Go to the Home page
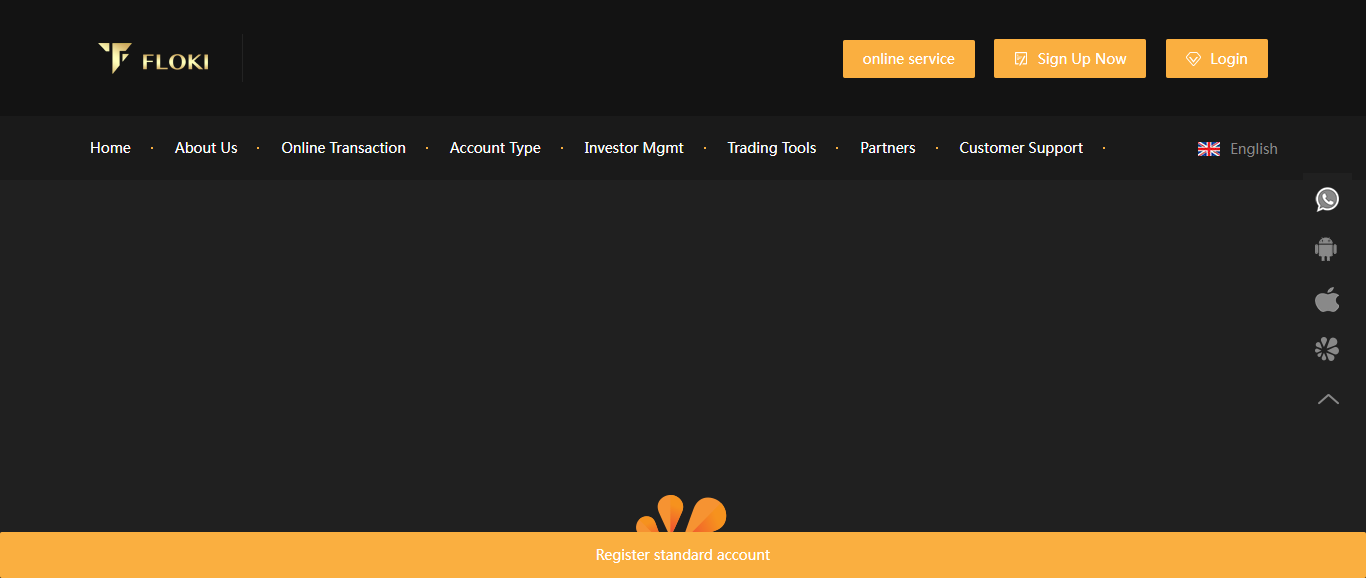The width and height of the screenshot is (1366, 578). pyautogui.click(x=110, y=148)
